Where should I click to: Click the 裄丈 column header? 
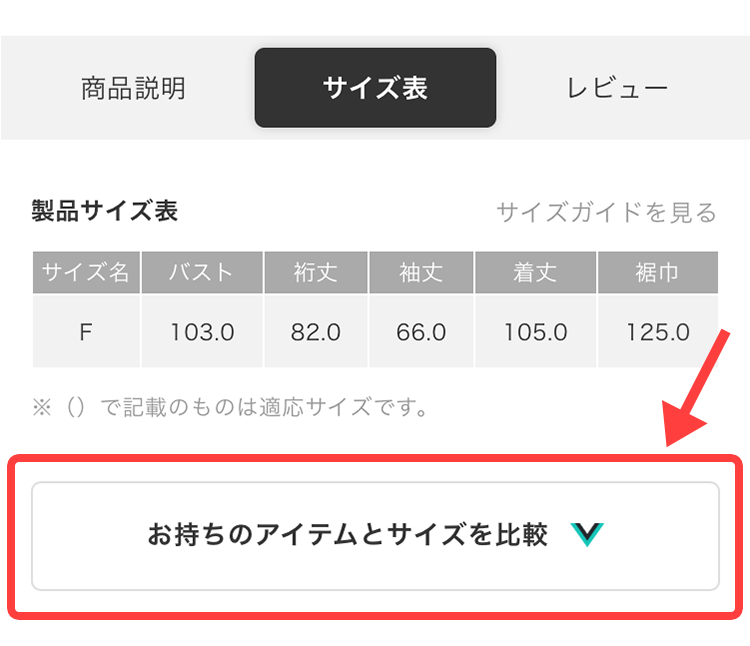tap(316, 272)
